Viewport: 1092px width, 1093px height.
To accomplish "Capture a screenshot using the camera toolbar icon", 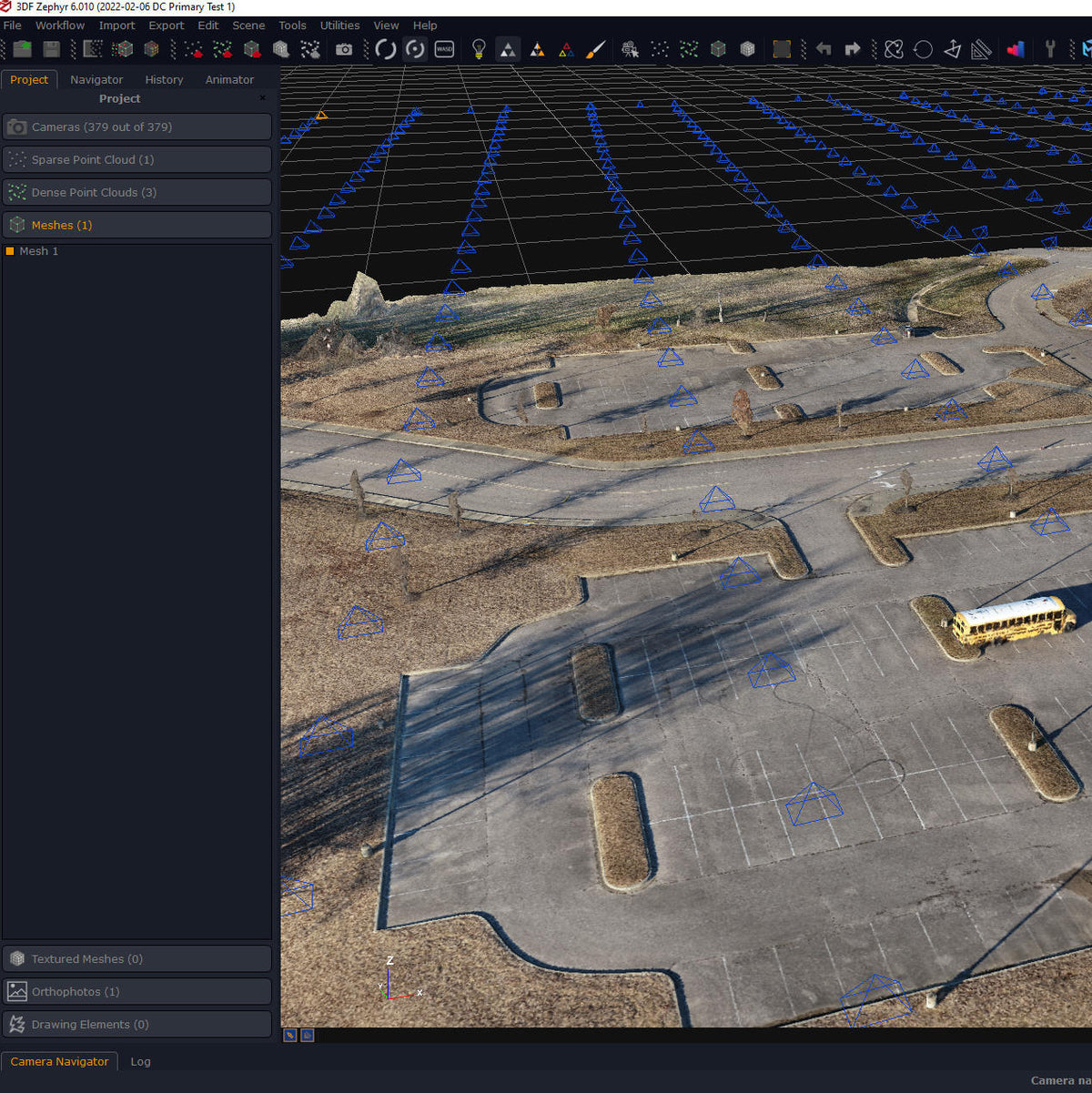I will pyautogui.click(x=344, y=49).
